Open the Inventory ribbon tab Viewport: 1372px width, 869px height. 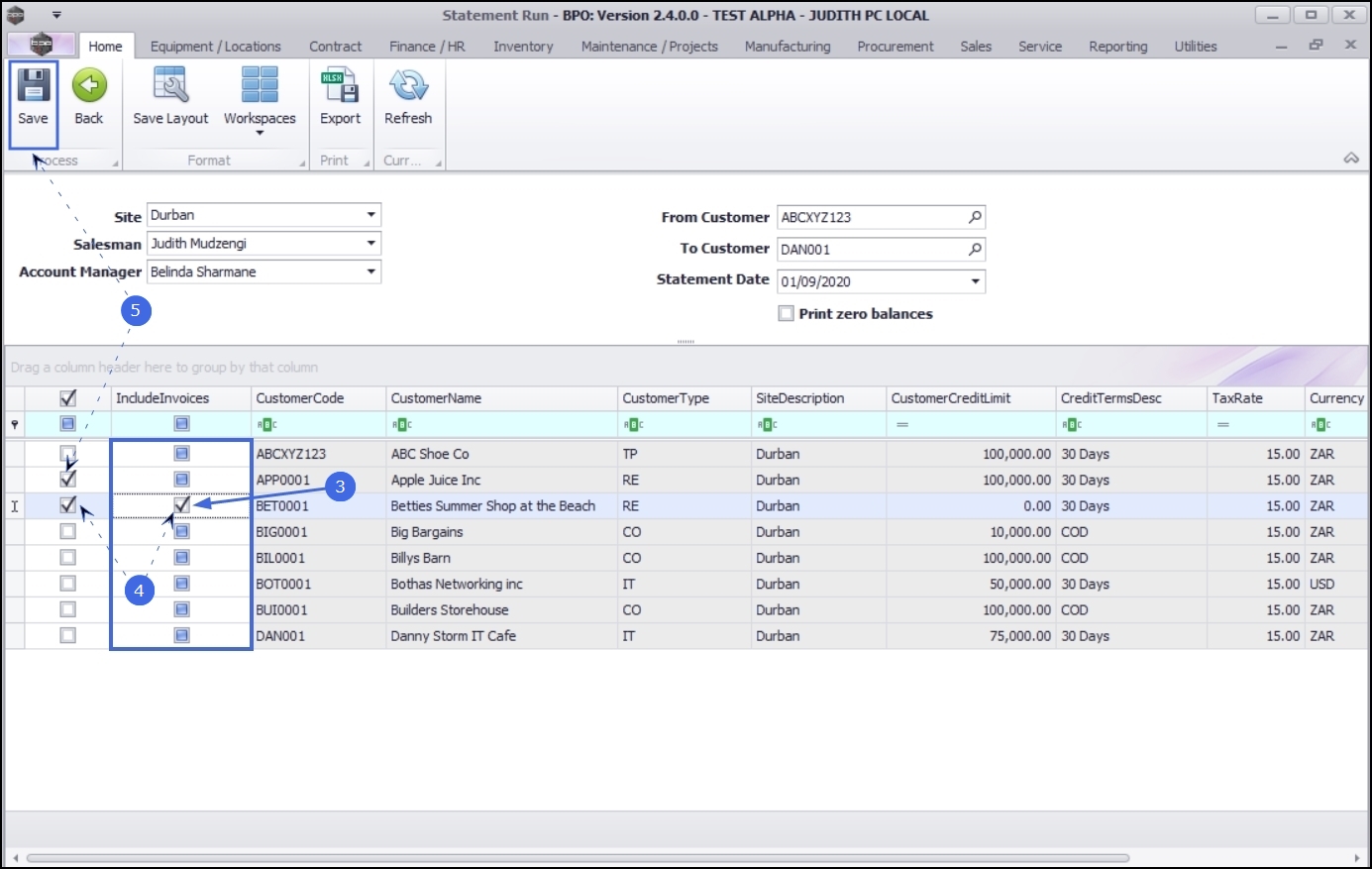(x=523, y=47)
